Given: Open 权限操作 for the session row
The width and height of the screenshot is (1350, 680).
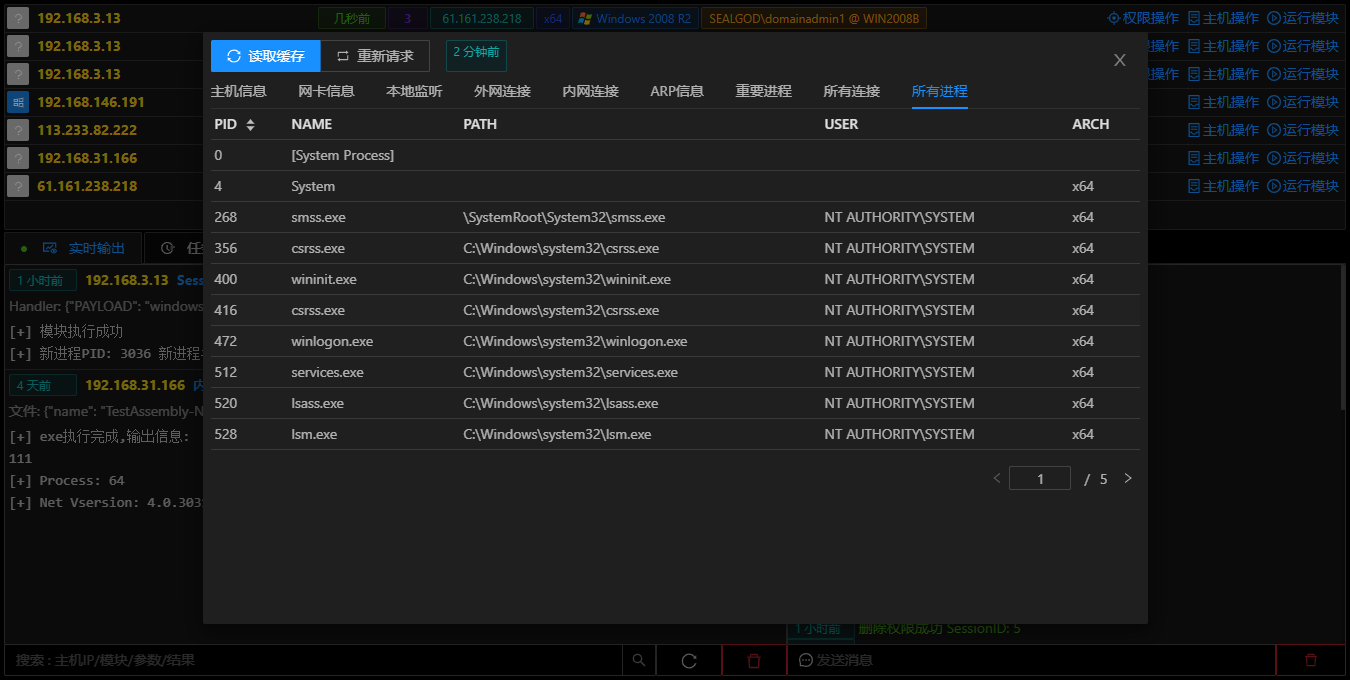Looking at the screenshot, I should pyautogui.click(x=1143, y=18).
